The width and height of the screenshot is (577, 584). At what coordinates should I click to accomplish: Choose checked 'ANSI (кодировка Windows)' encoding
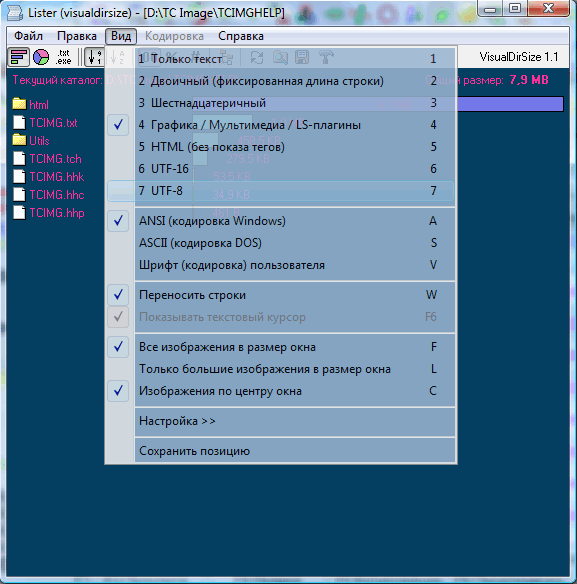pyautogui.click(x=281, y=221)
